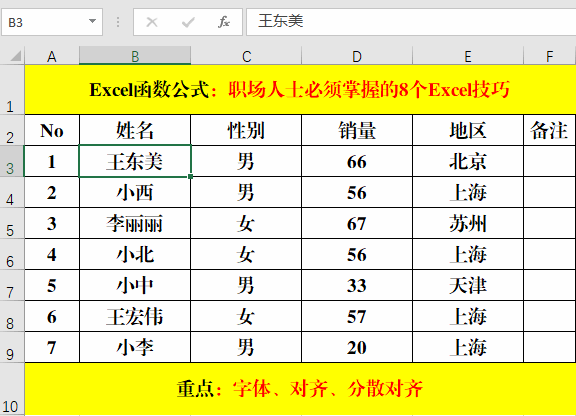576x416 pixels.
Task: Click the Select All corner triangle
Action: pos(16,56)
